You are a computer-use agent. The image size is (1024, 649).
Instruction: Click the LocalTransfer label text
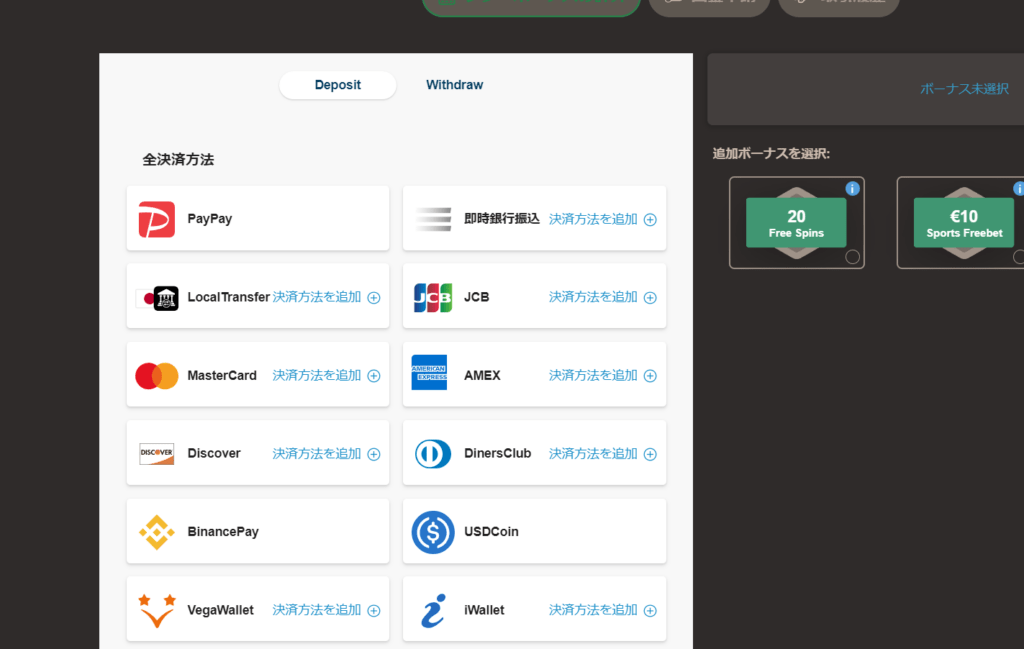(x=229, y=297)
